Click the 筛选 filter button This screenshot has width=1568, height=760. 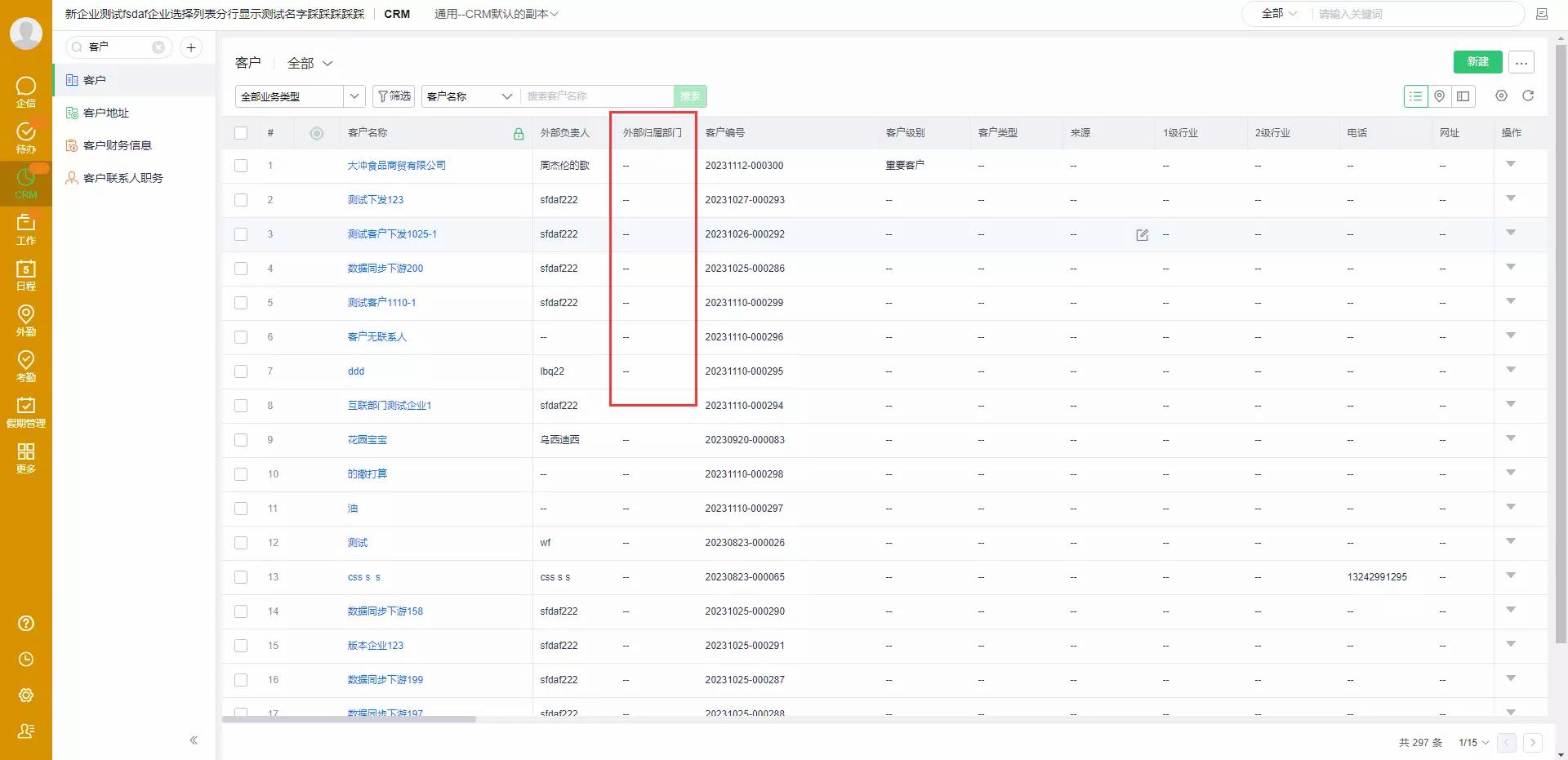coord(394,96)
